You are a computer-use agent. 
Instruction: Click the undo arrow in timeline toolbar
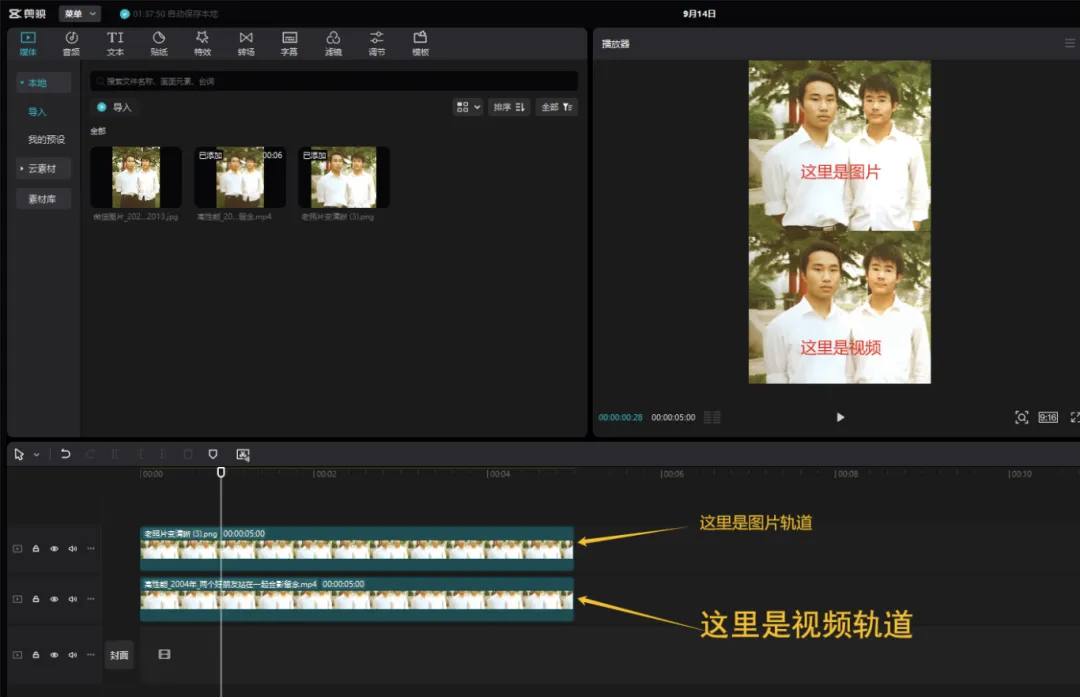pos(65,454)
